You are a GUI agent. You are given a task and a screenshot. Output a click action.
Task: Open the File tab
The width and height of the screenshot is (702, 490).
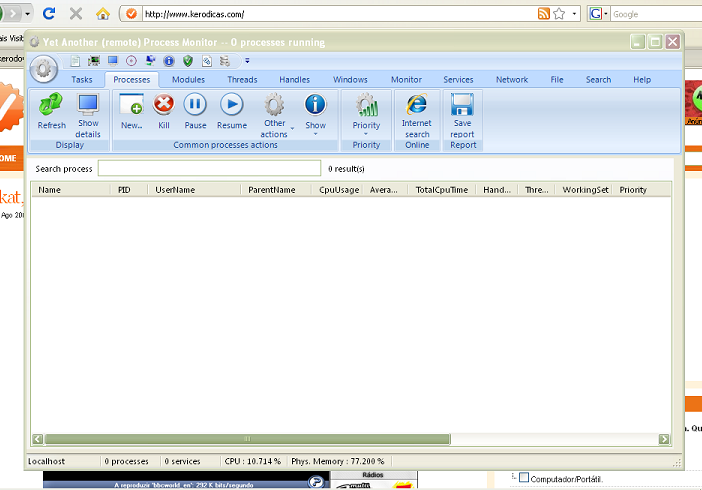click(557, 79)
